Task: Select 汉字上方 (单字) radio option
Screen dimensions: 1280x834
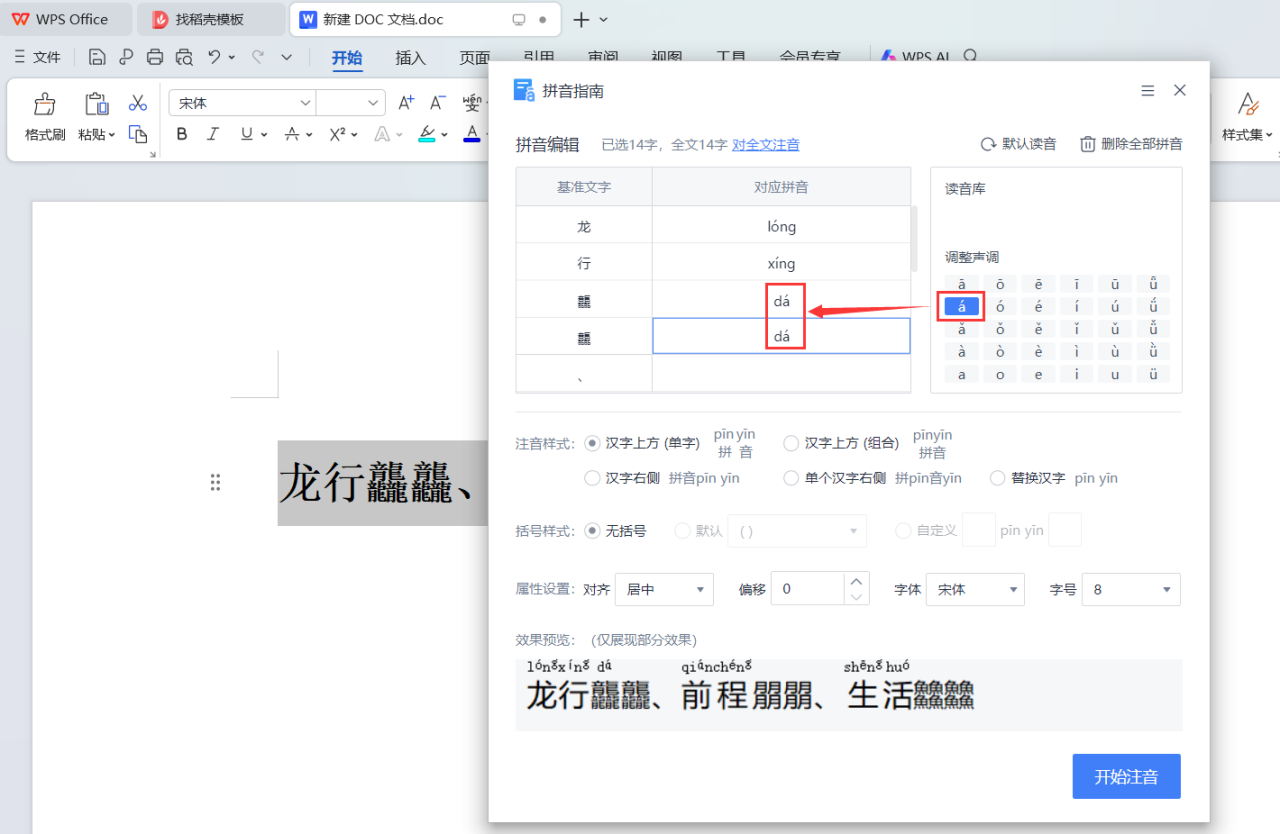Action: tap(592, 443)
